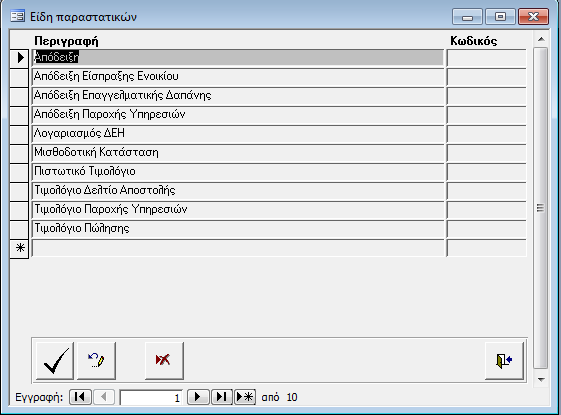The height and width of the screenshot is (415, 561).
Task: Click the checkmark save button
Action: [x=55, y=360]
